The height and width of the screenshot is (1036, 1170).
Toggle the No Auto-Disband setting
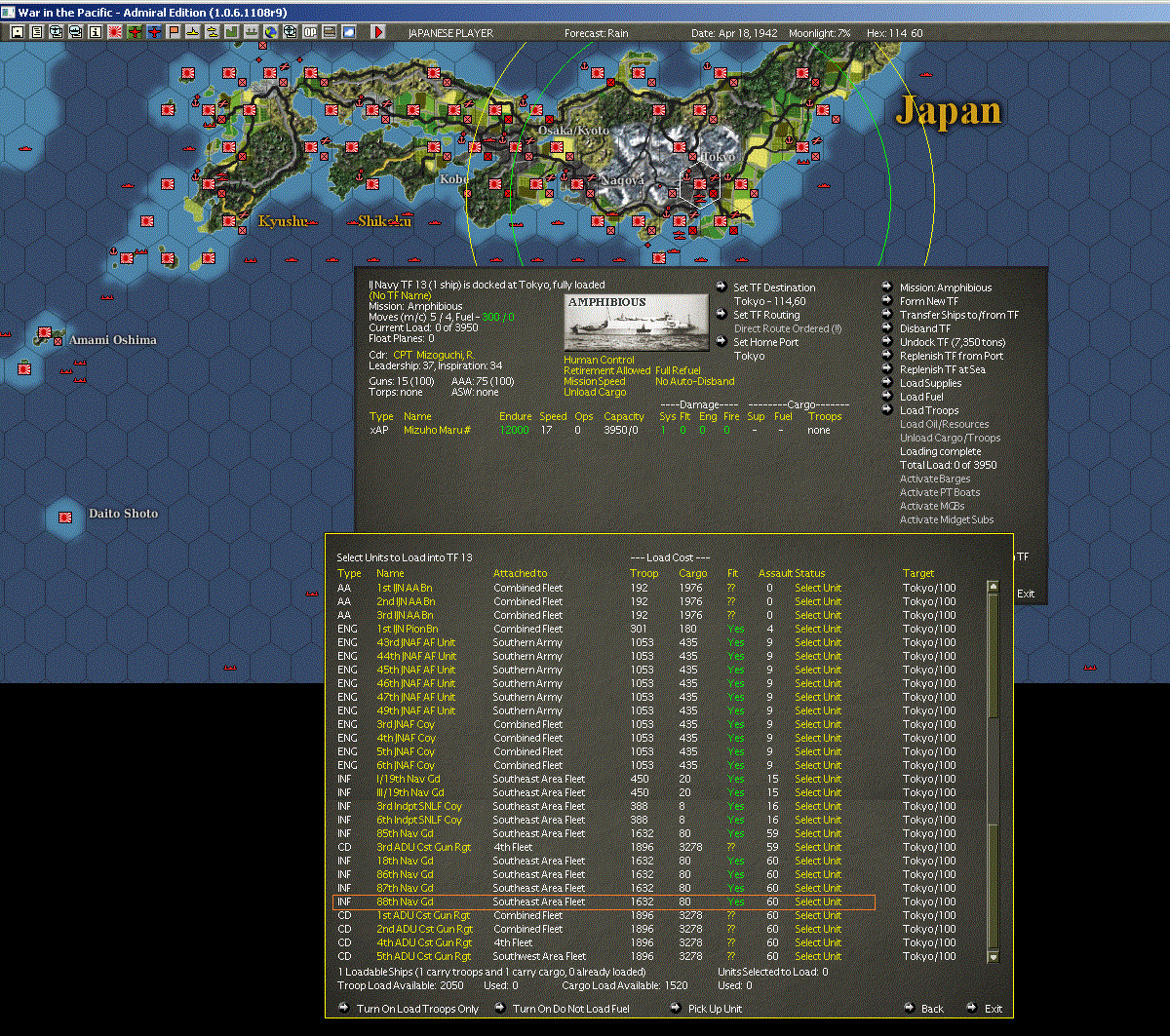pyautogui.click(x=695, y=381)
